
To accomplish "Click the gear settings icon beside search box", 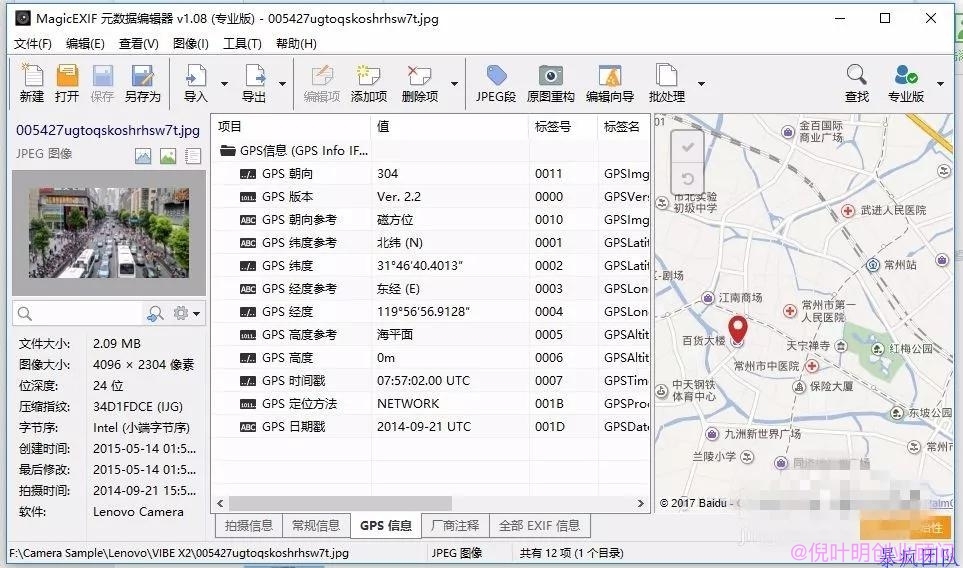I will [x=181, y=313].
